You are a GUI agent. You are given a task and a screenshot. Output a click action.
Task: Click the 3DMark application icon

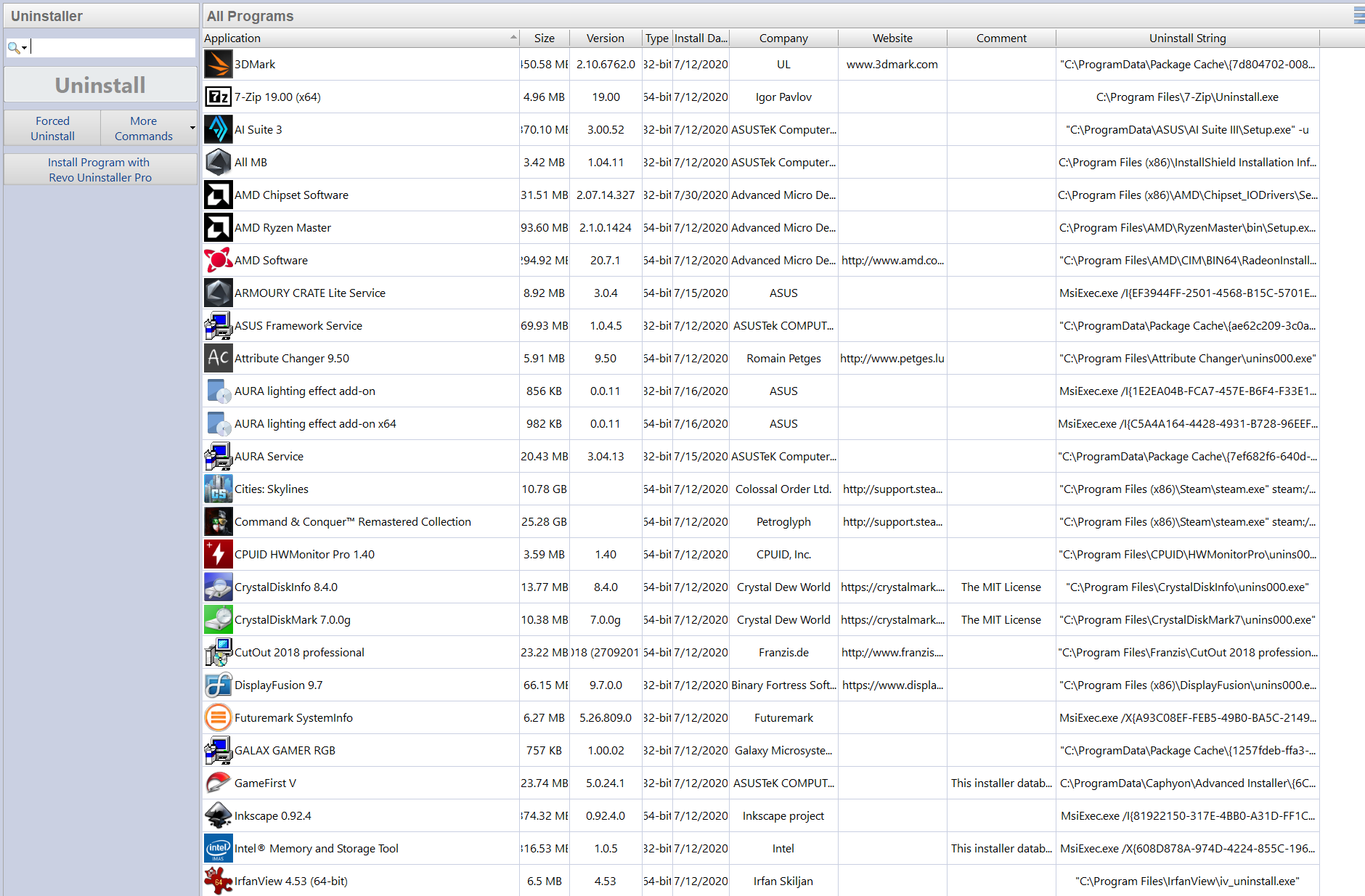click(x=218, y=64)
